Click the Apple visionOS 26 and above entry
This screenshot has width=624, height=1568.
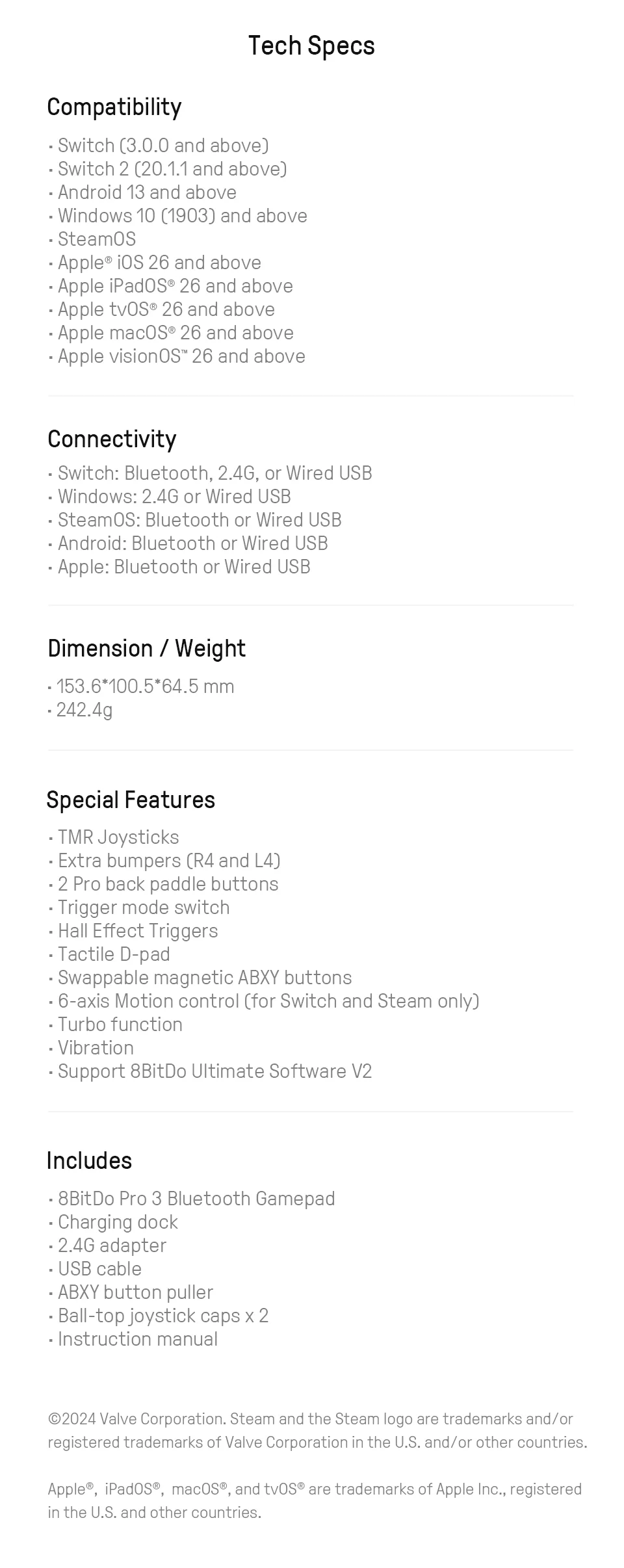[181, 356]
